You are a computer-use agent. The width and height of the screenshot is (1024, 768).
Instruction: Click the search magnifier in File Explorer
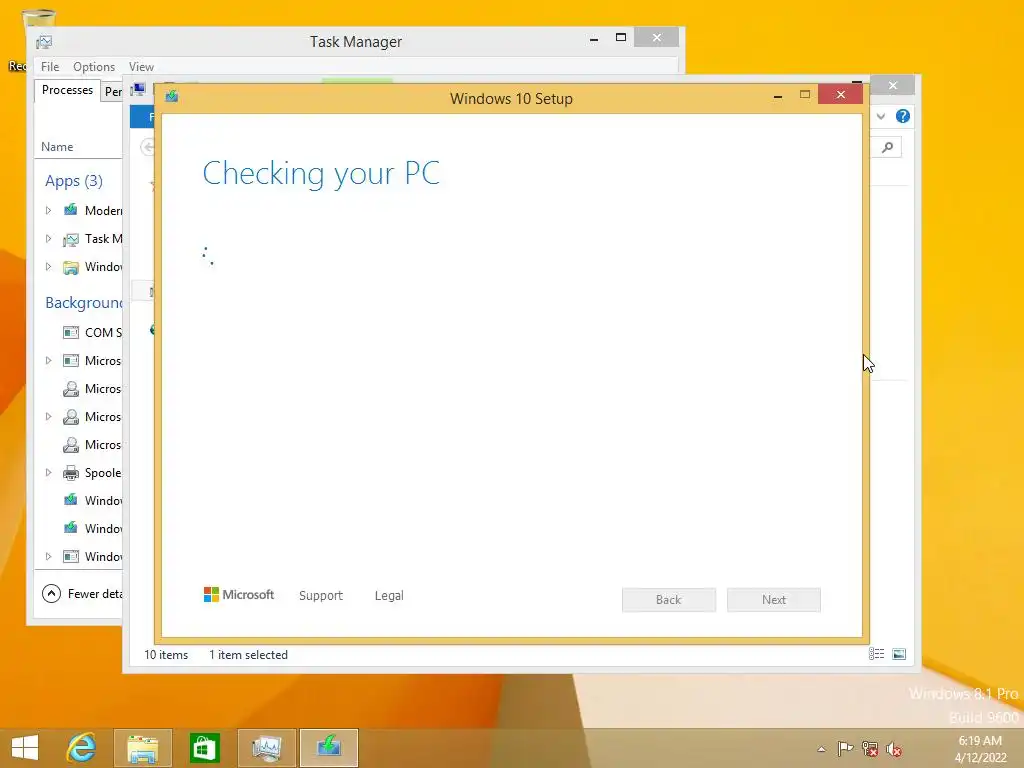pyautogui.click(x=888, y=148)
